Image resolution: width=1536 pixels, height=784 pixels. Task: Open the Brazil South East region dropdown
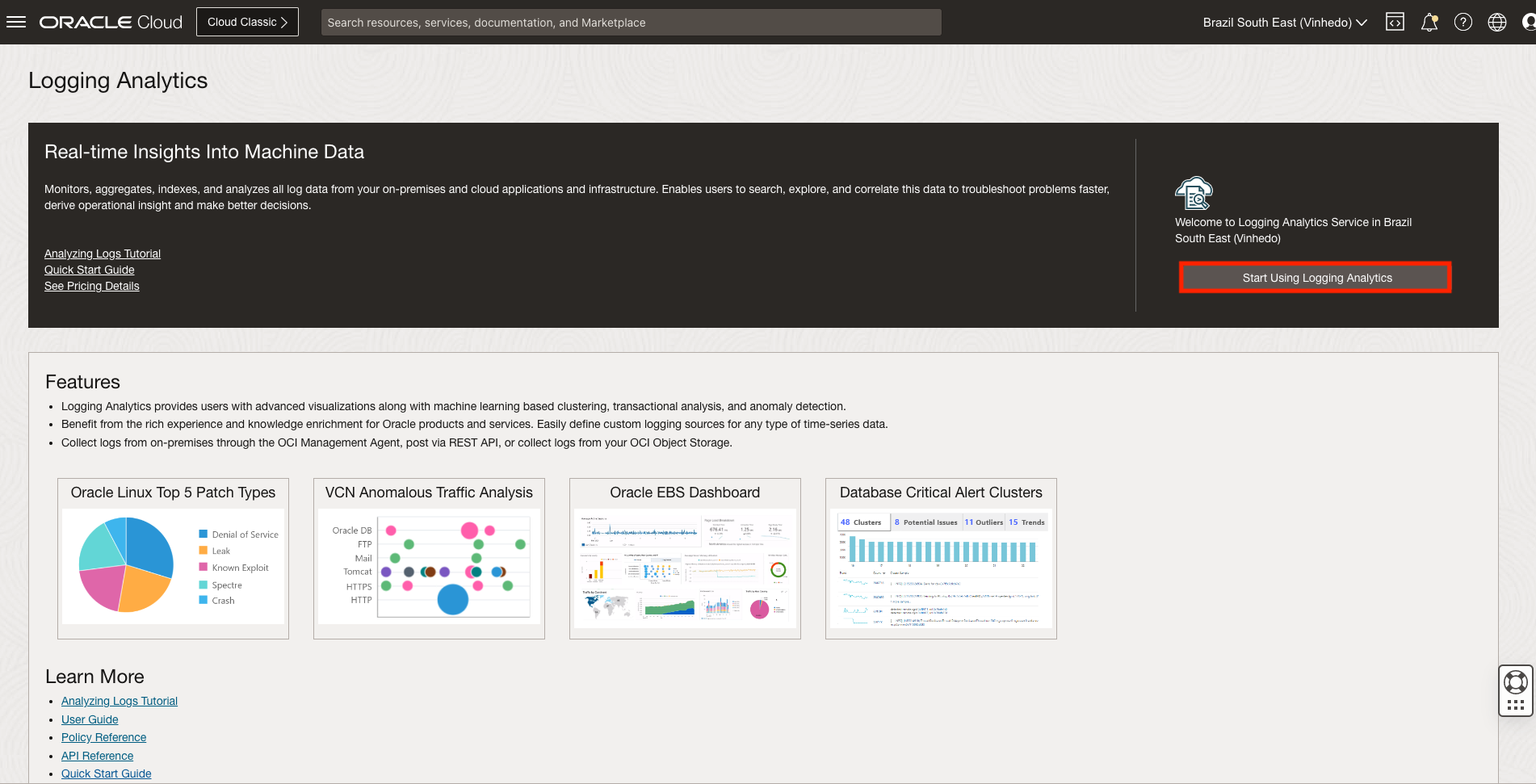[1283, 22]
